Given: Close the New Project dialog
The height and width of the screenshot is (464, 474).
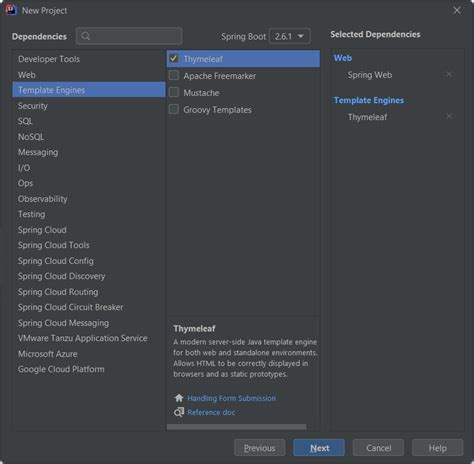Looking at the screenshot, I should coord(457,10).
